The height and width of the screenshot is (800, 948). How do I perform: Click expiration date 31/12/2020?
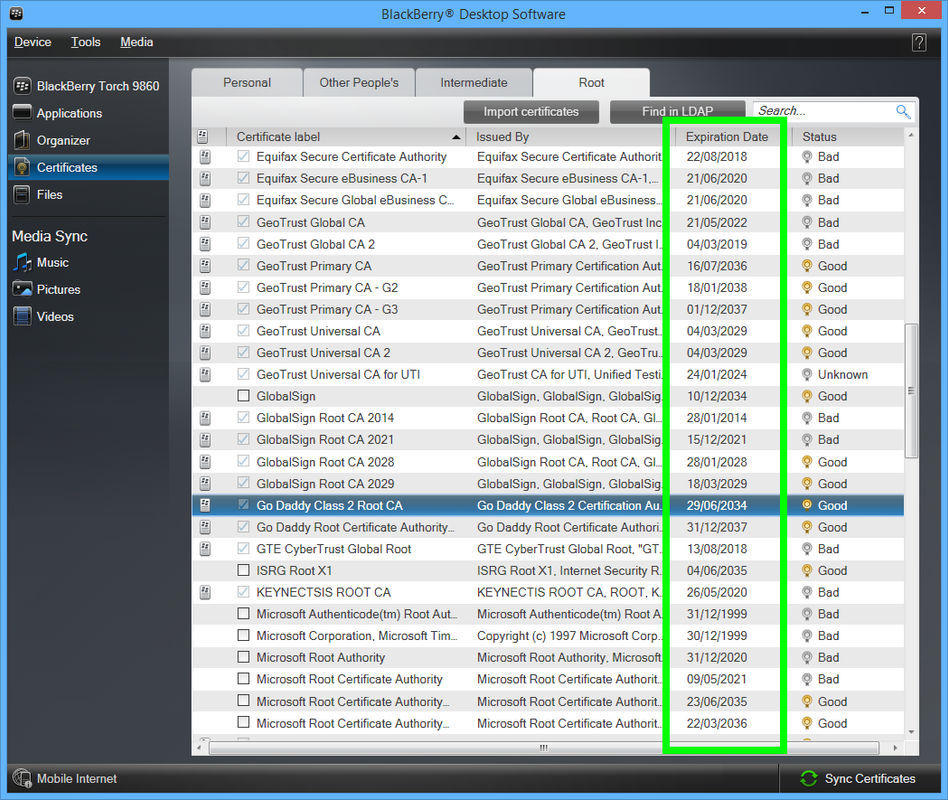point(716,657)
